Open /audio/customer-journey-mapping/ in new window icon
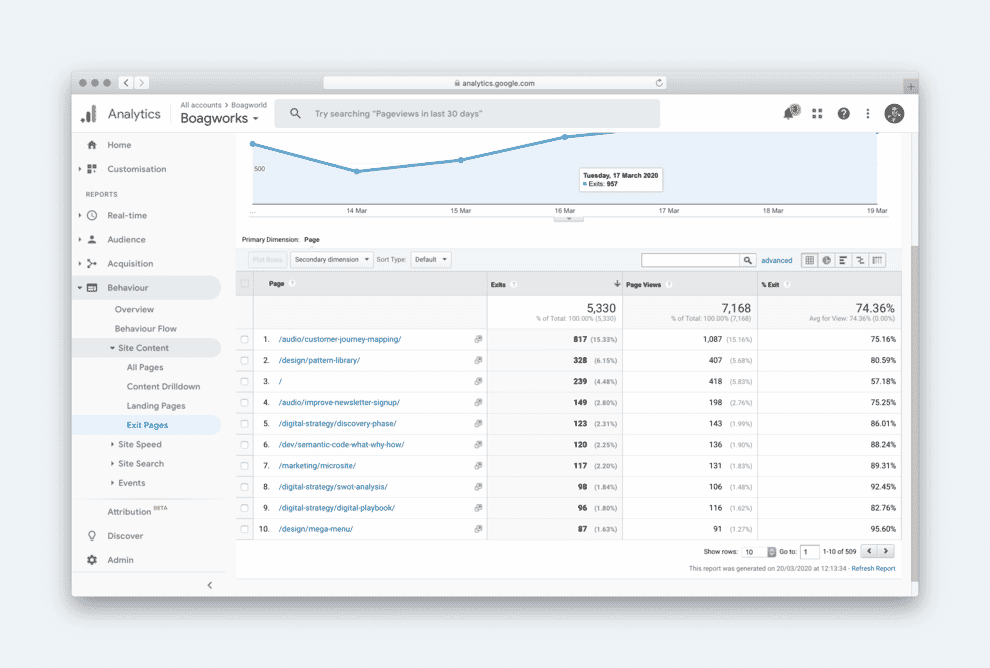 pyautogui.click(x=478, y=339)
